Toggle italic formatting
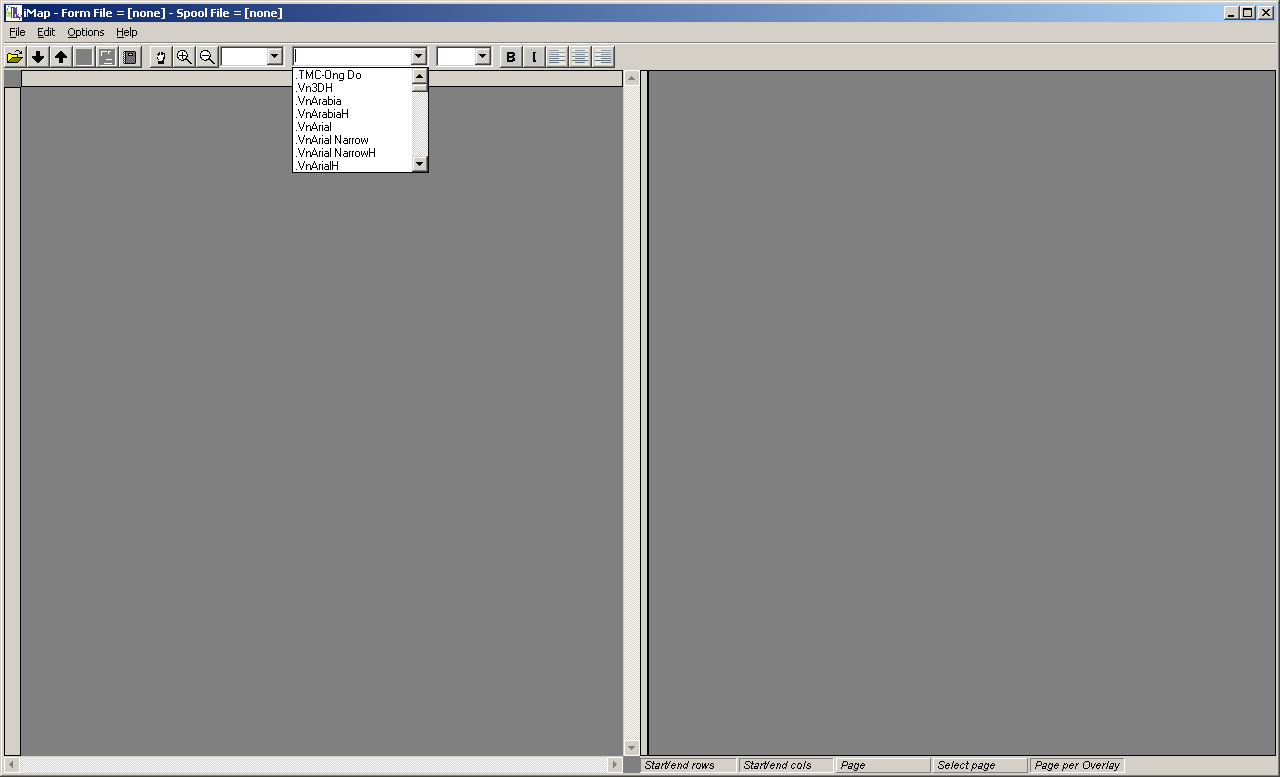The width and height of the screenshot is (1280, 777). (534, 57)
